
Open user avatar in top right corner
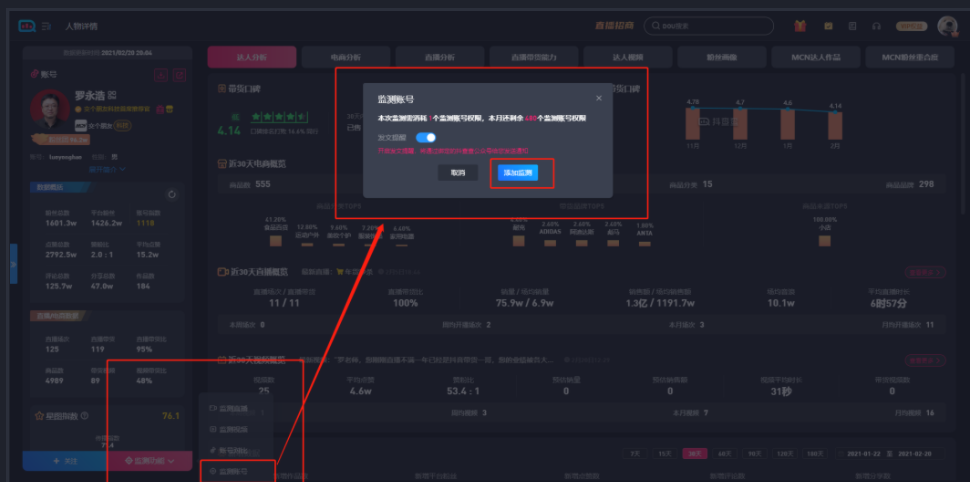click(947, 26)
